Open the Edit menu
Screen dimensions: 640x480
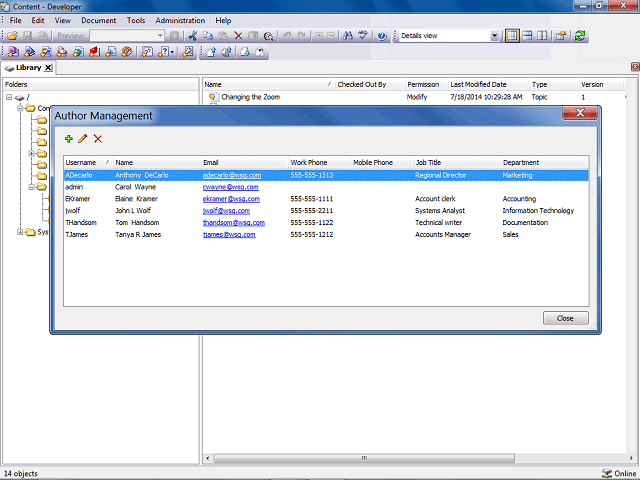[38, 20]
